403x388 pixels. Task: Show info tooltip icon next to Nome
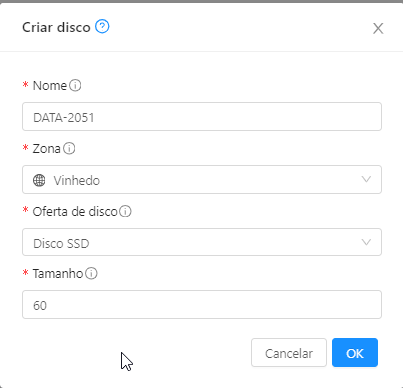[75, 85]
